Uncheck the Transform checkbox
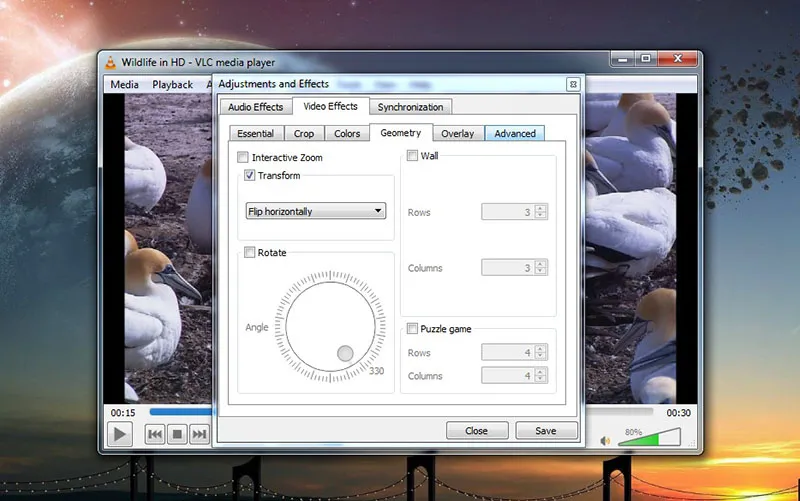This screenshot has height=501, width=800. 250,176
